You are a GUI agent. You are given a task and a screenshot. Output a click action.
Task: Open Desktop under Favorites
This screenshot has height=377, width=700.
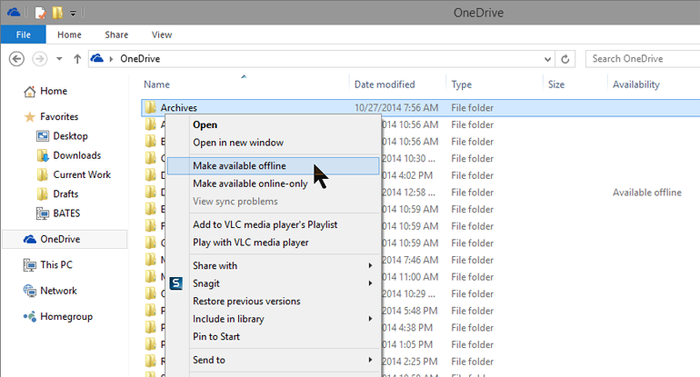(x=70, y=136)
